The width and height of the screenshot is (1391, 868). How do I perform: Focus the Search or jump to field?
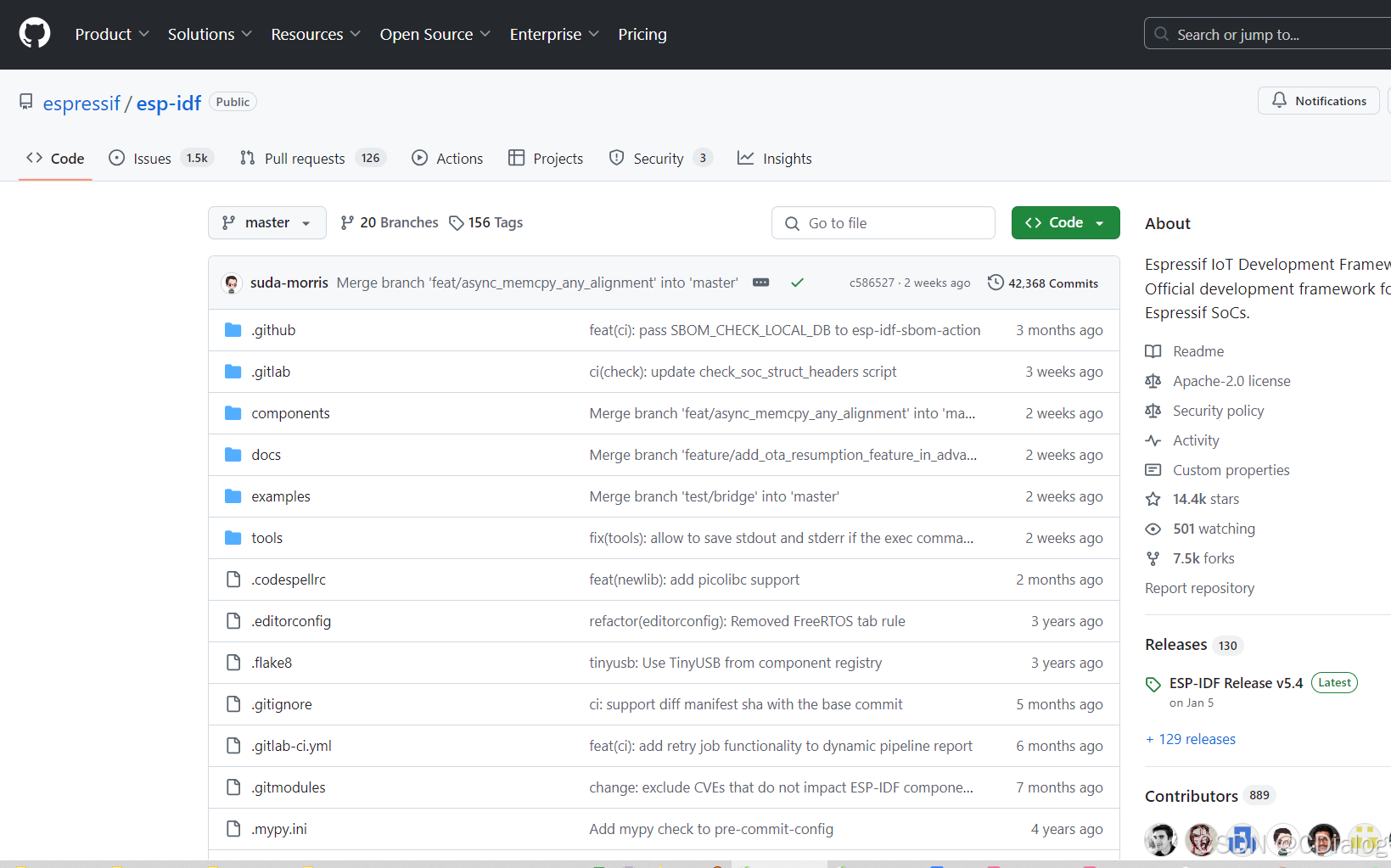coord(1268,34)
